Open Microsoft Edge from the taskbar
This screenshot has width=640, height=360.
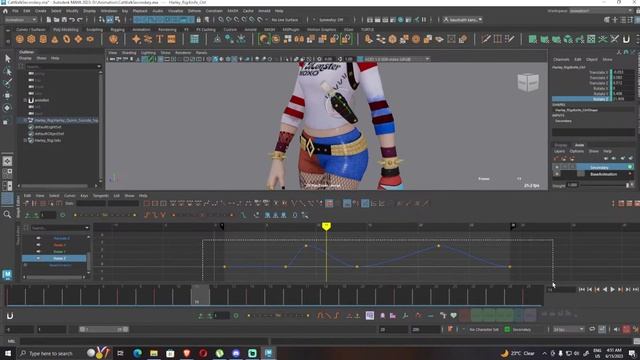pyautogui.click(x=137, y=353)
